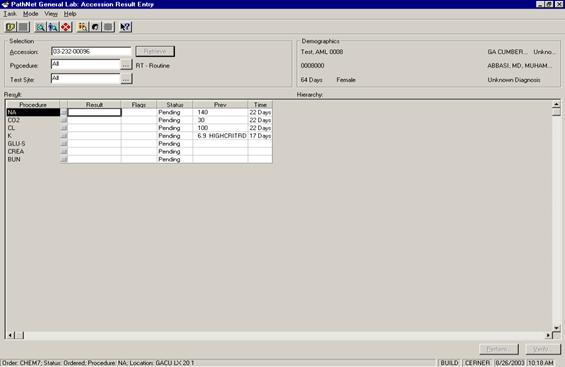The height and width of the screenshot is (367, 565).
Task: Select the CO2 procedure row
Action: pyautogui.click(x=33, y=120)
